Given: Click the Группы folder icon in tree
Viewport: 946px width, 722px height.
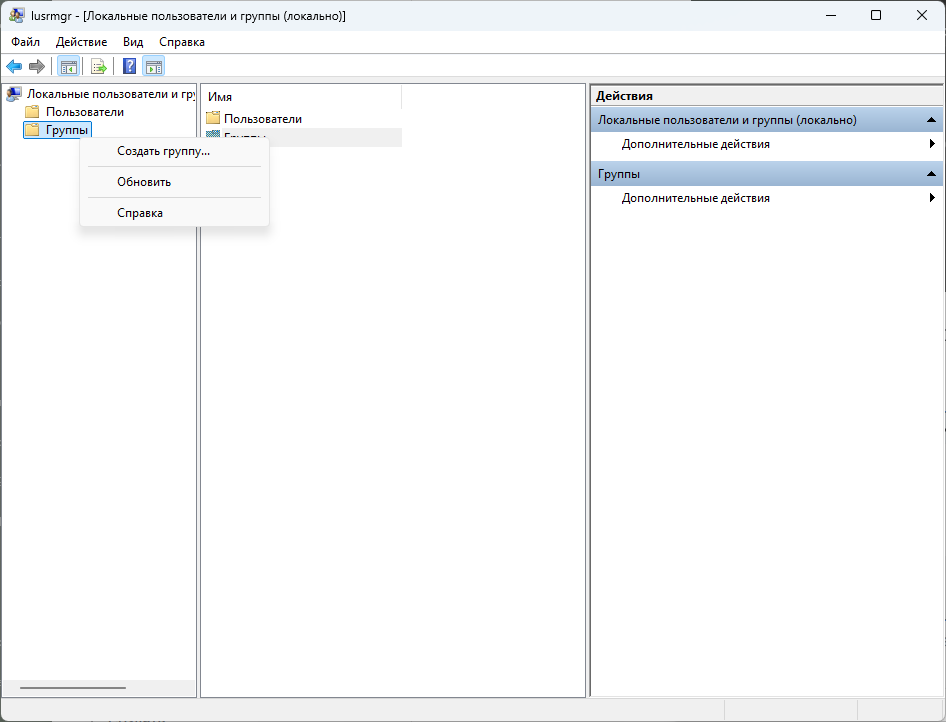Looking at the screenshot, I should [32, 130].
